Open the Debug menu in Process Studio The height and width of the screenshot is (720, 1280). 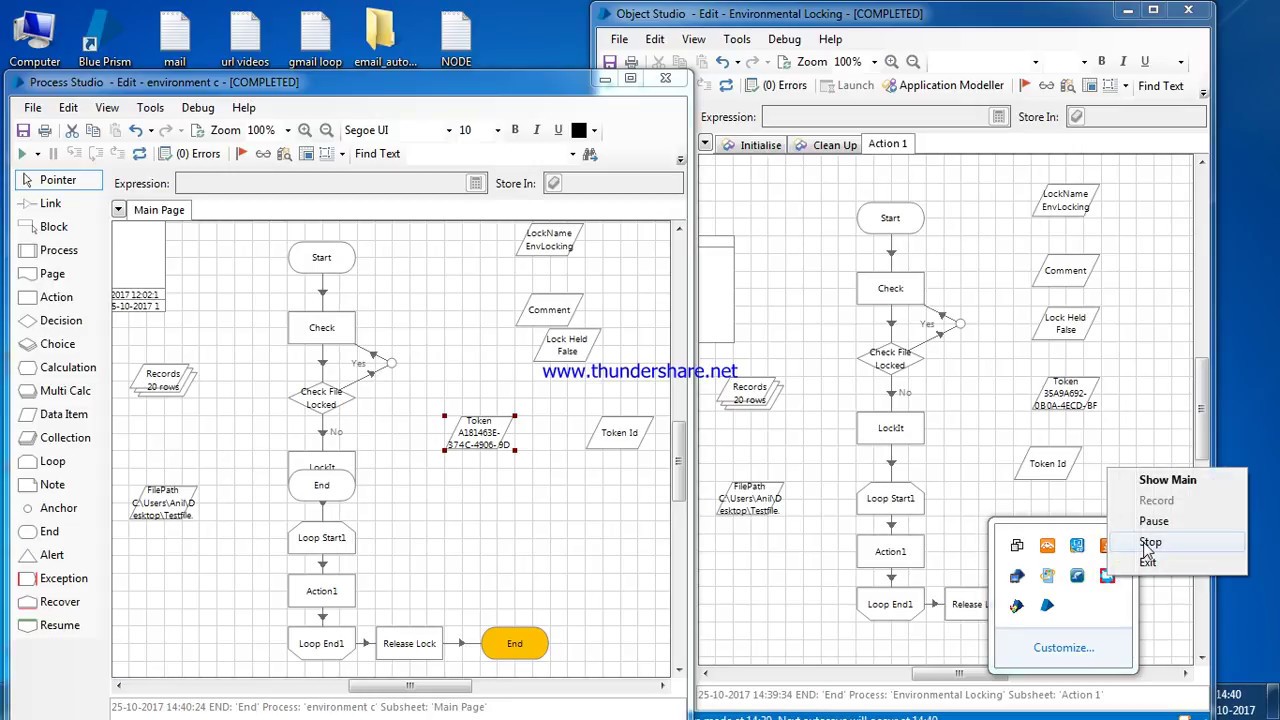tap(198, 108)
